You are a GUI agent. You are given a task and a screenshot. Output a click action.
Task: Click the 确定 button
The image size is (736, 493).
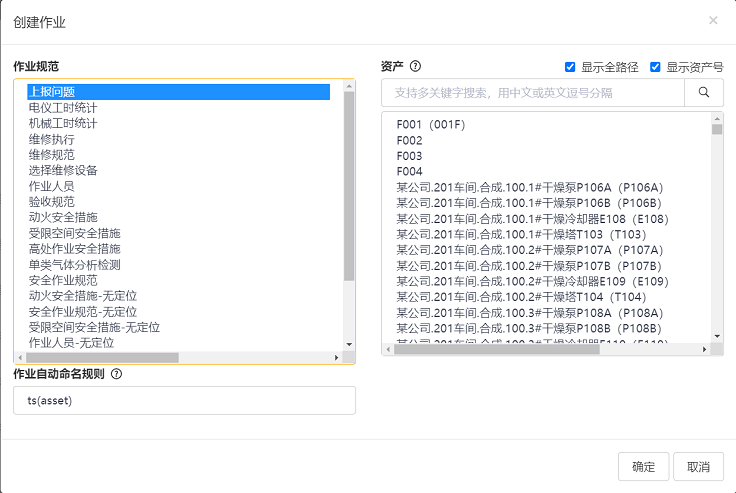(643, 466)
